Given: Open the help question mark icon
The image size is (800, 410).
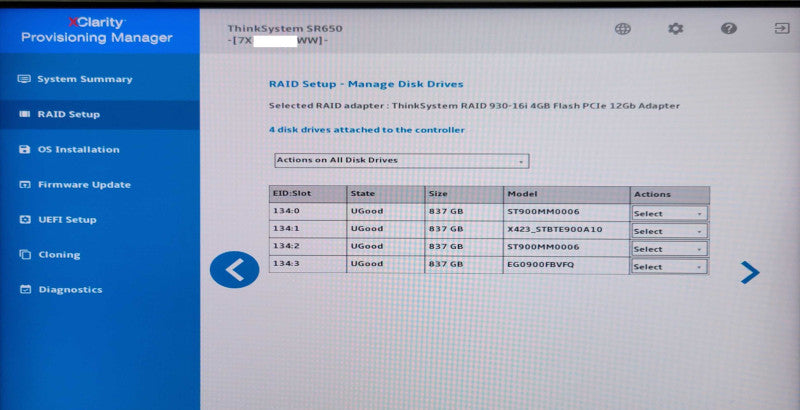Looking at the screenshot, I should pyautogui.click(x=729, y=29).
